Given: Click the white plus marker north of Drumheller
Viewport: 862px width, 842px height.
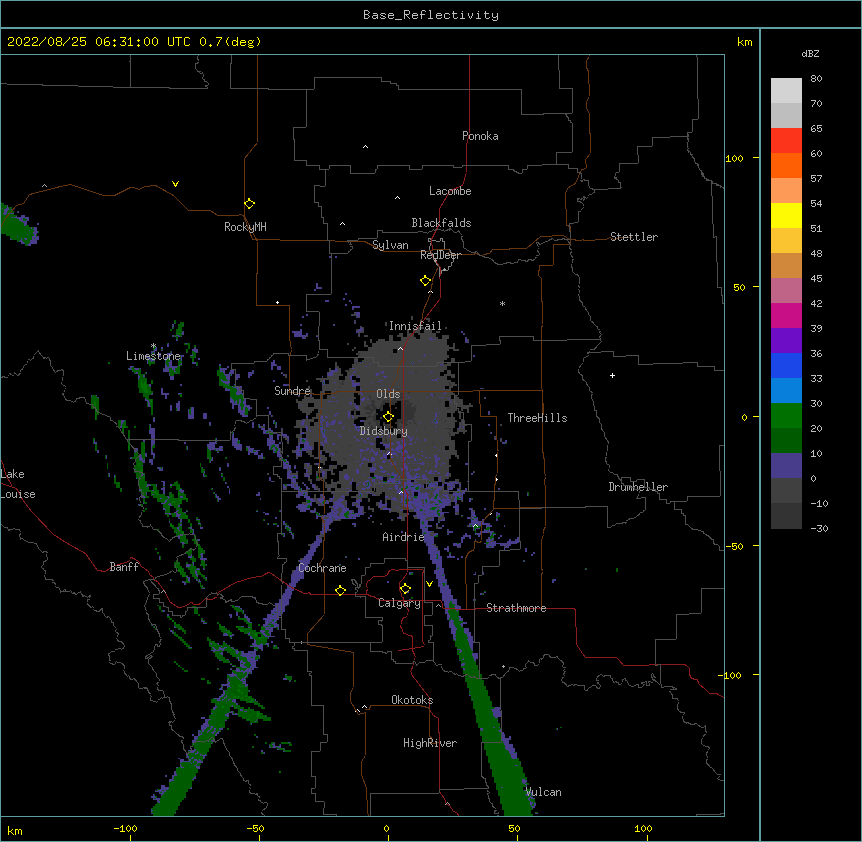Looking at the screenshot, I should (612, 375).
